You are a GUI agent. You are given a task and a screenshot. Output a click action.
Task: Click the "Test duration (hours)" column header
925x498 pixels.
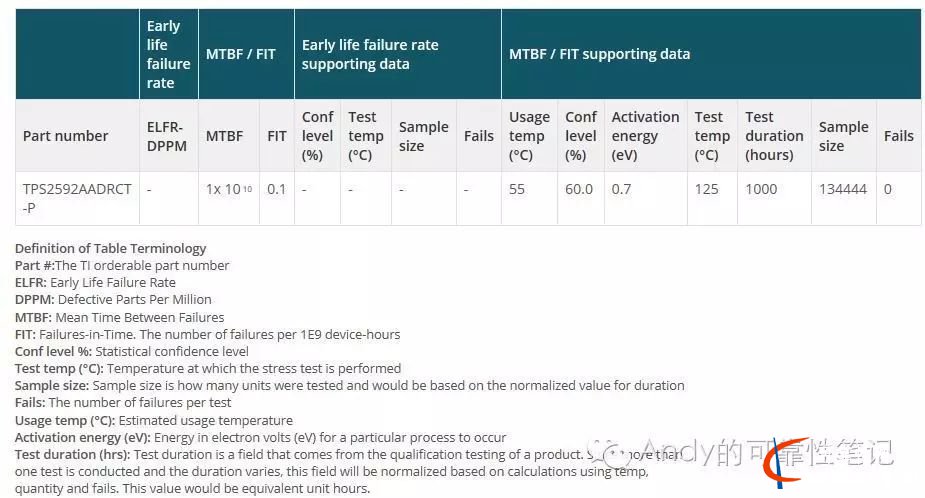[x=773, y=136]
